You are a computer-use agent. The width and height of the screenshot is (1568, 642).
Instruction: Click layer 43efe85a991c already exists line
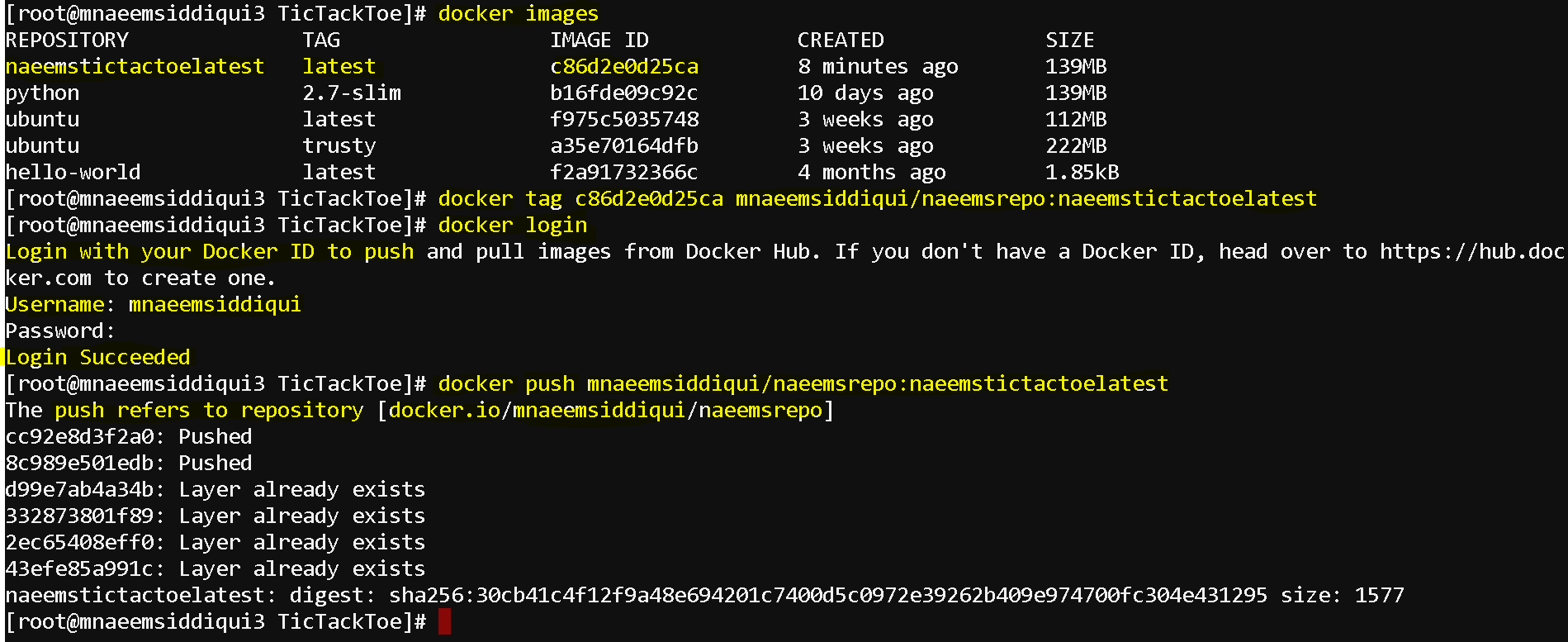coord(216,568)
